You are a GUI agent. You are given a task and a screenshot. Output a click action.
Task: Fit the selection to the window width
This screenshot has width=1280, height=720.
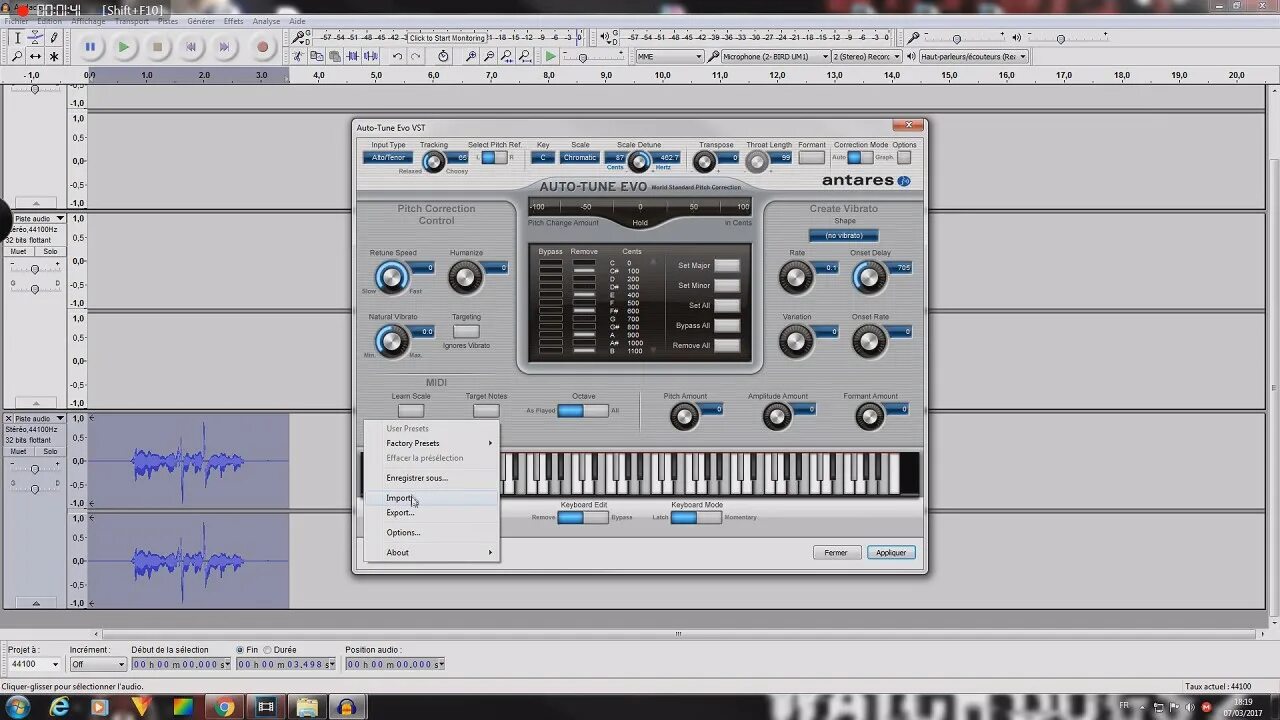[508, 57]
